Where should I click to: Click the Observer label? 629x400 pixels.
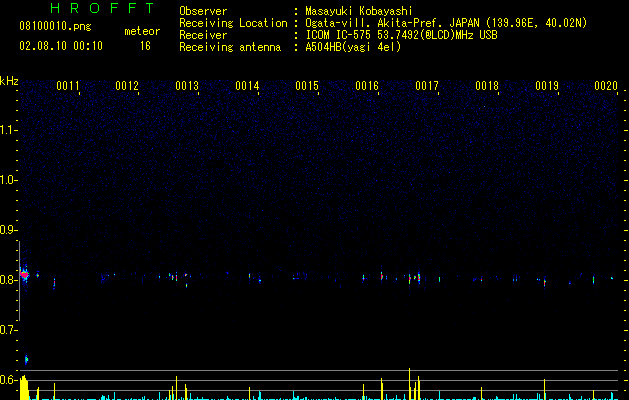point(203,11)
